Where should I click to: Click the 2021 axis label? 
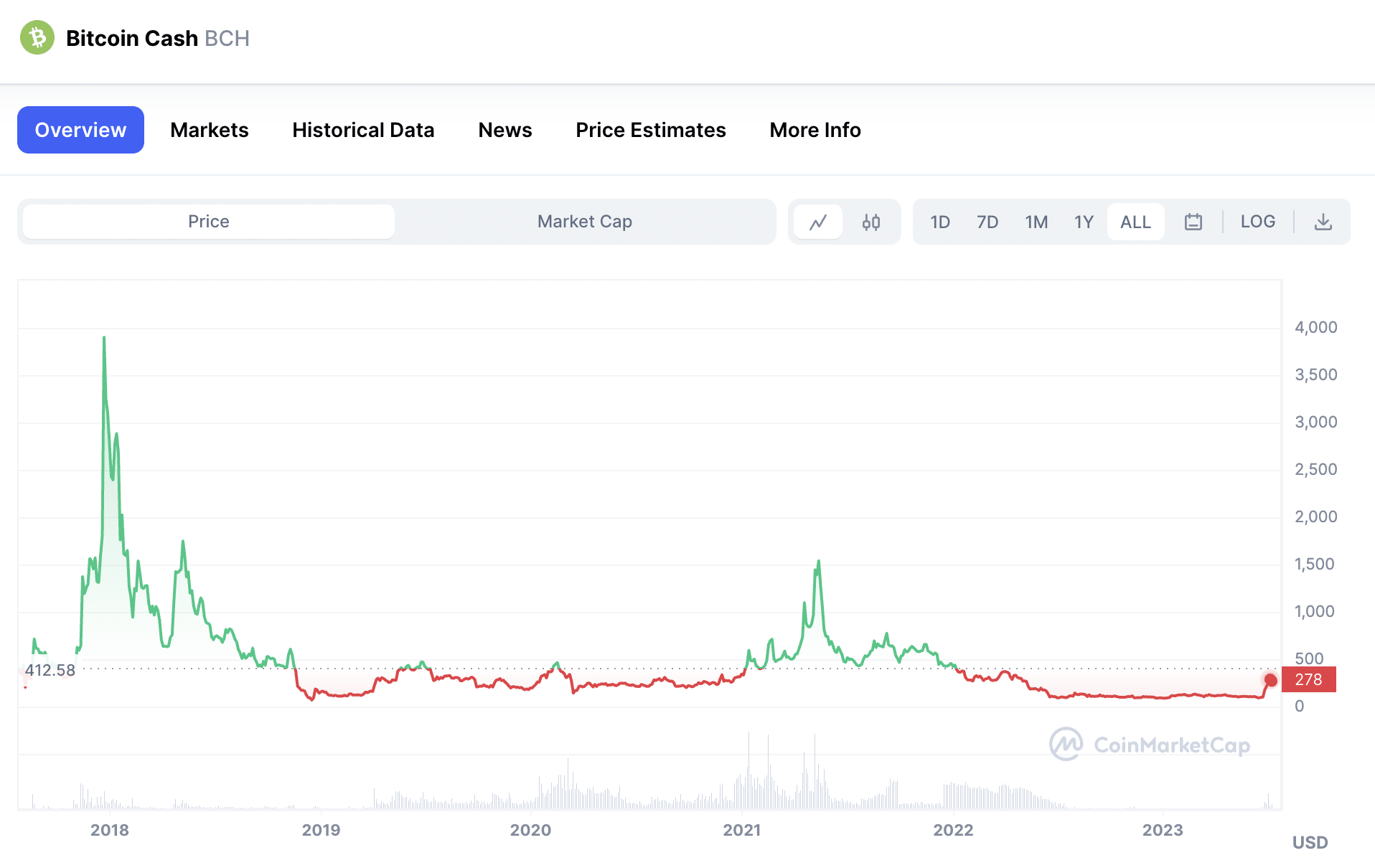pyautogui.click(x=742, y=830)
